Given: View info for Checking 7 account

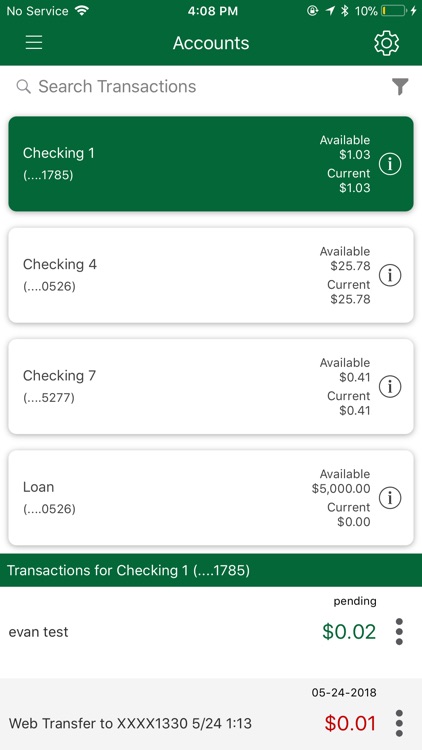Looking at the screenshot, I should click(390, 386).
